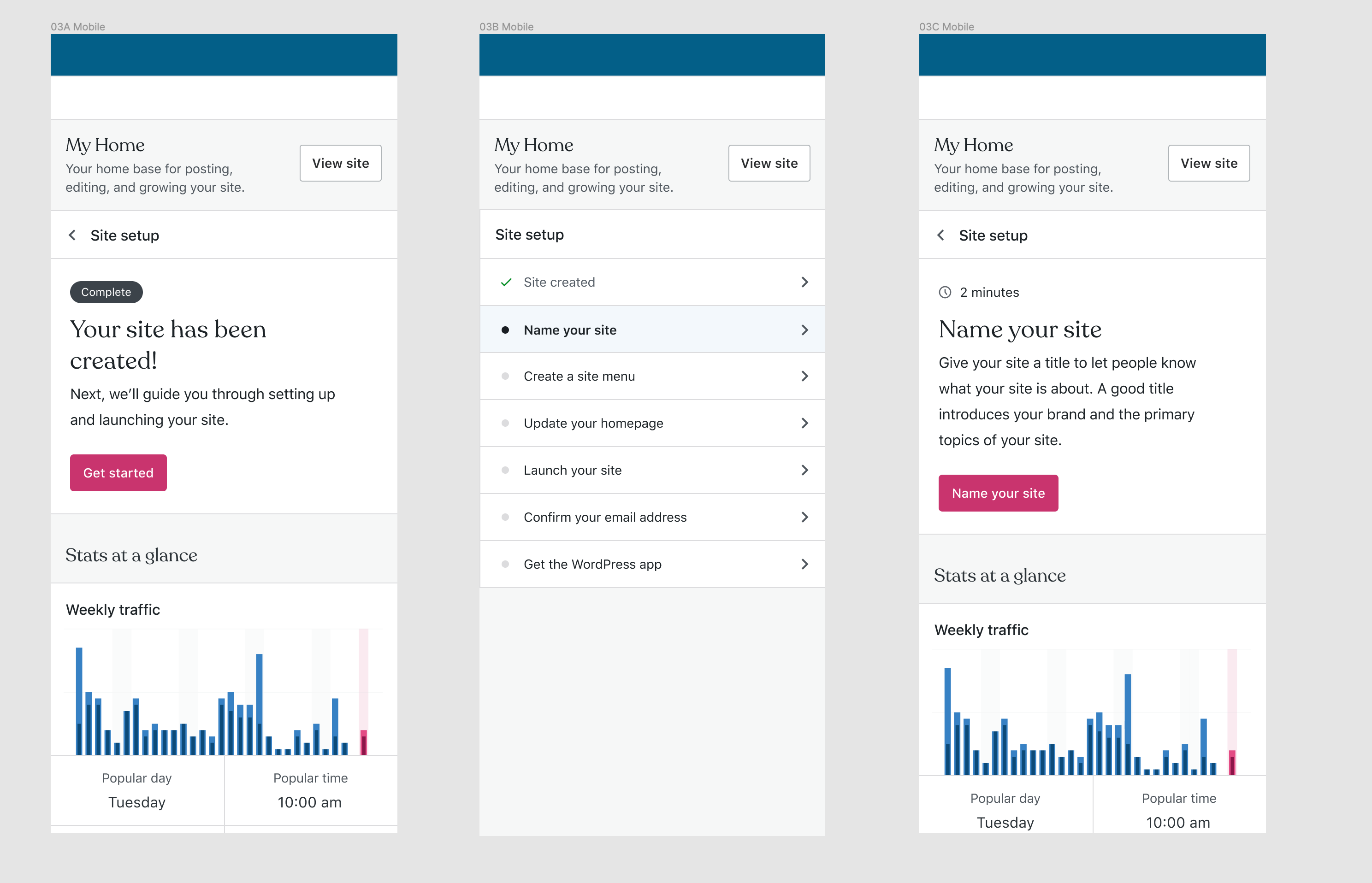Click back arrow in 03A Site setup

coord(72,235)
